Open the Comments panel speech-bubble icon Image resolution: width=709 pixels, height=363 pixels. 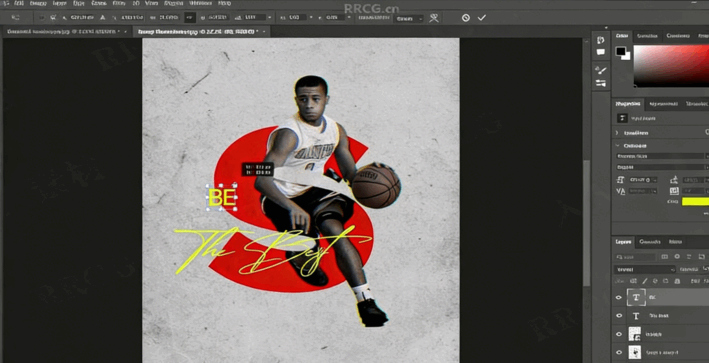(x=600, y=52)
